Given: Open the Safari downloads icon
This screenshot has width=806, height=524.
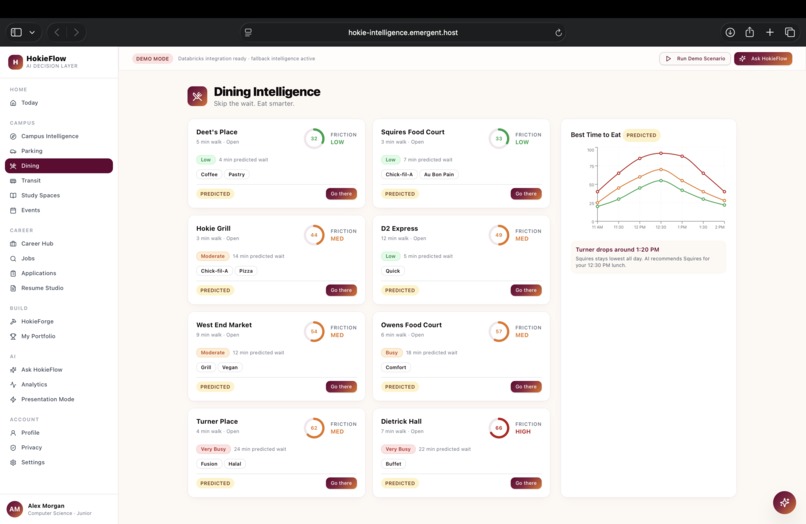Looking at the screenshot, I should (730, 32).
